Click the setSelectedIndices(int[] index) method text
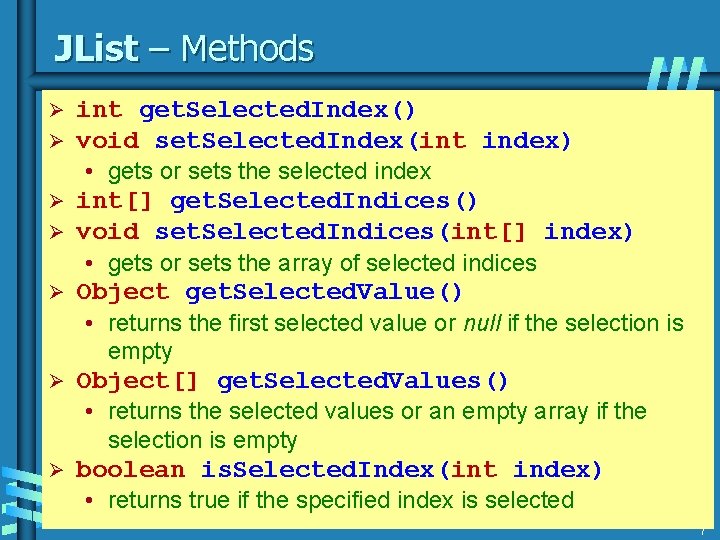This screenshot has width=720, height=540. [x=394, y=232]
